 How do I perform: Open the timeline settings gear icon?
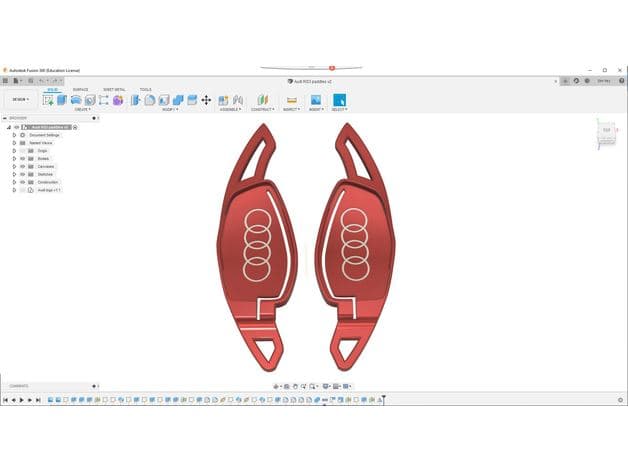[620, 400]
